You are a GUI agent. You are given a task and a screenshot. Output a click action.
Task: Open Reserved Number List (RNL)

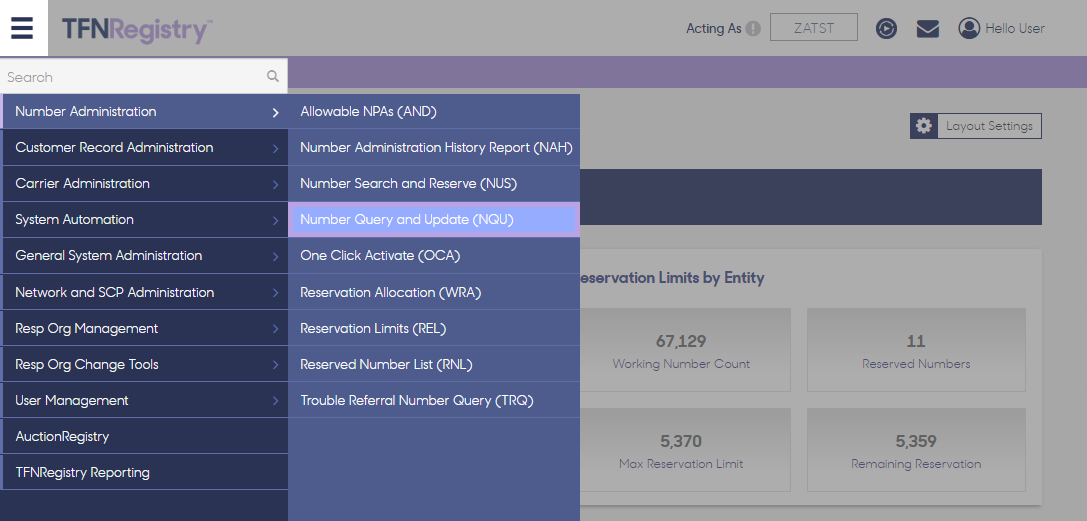(434, 364)
